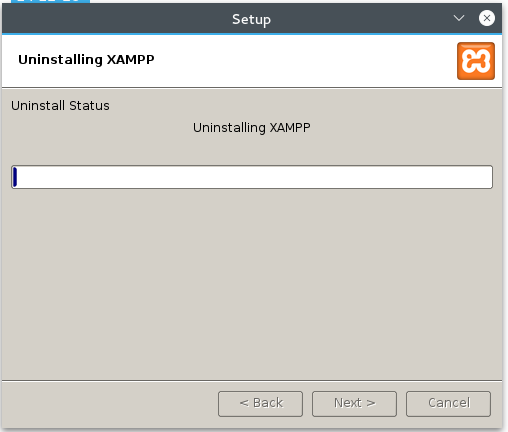Select the Setup title text

coord(251,19)
